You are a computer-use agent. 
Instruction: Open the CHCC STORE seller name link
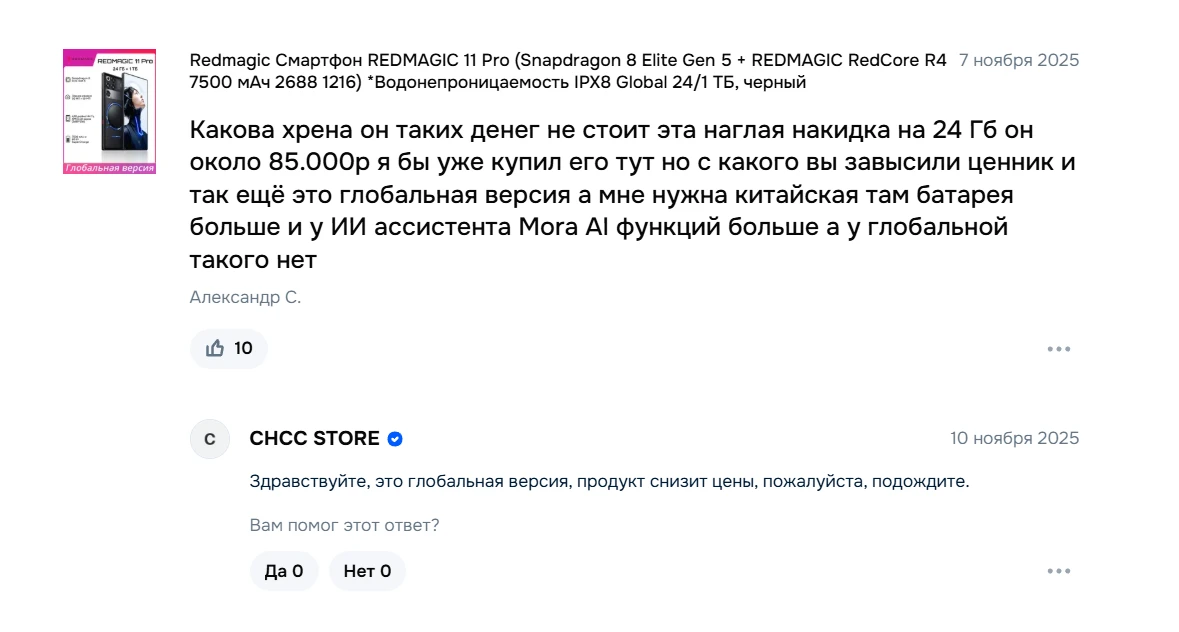[314, 439]
